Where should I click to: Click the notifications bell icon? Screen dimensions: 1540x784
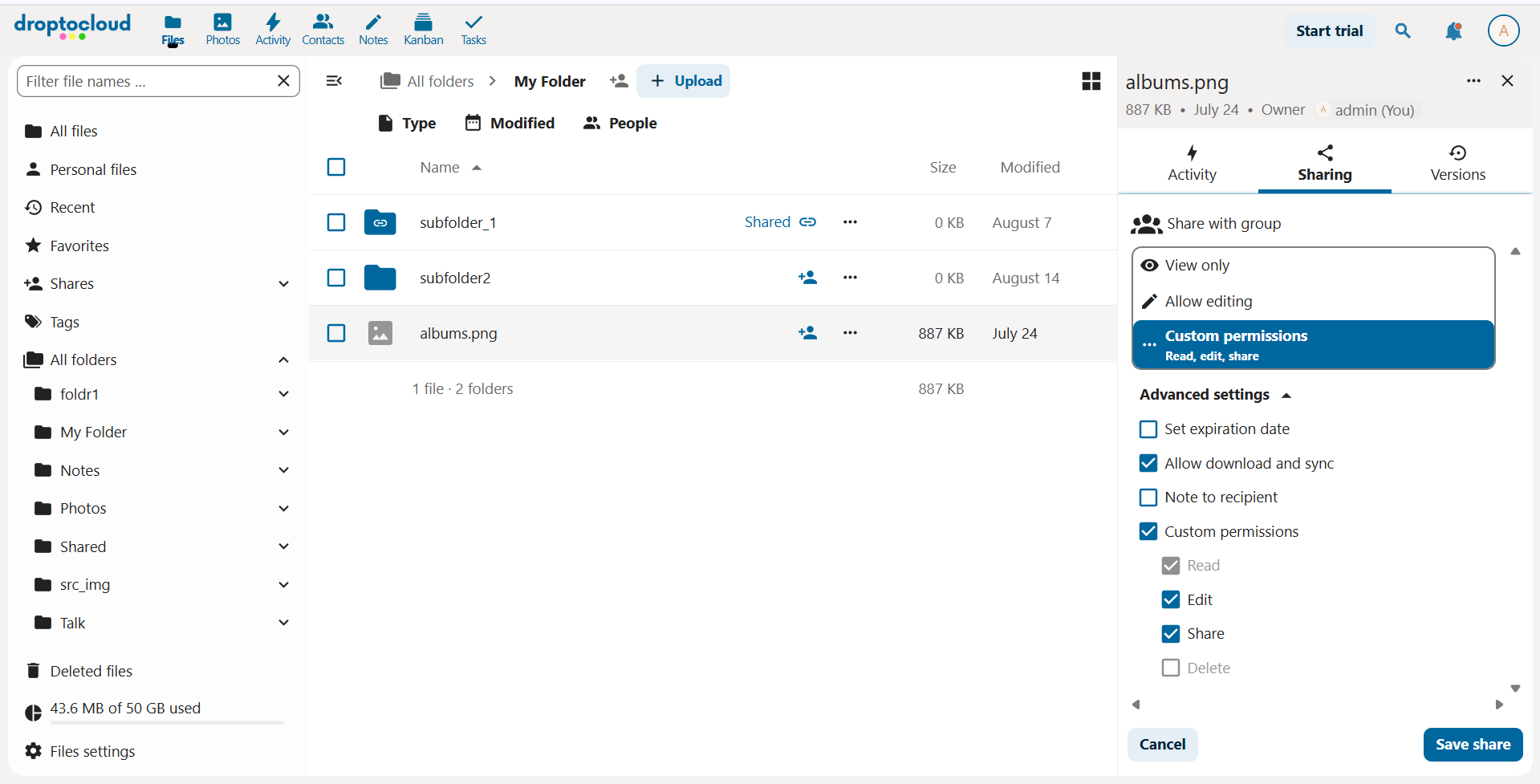click(x=1453, y=31)
